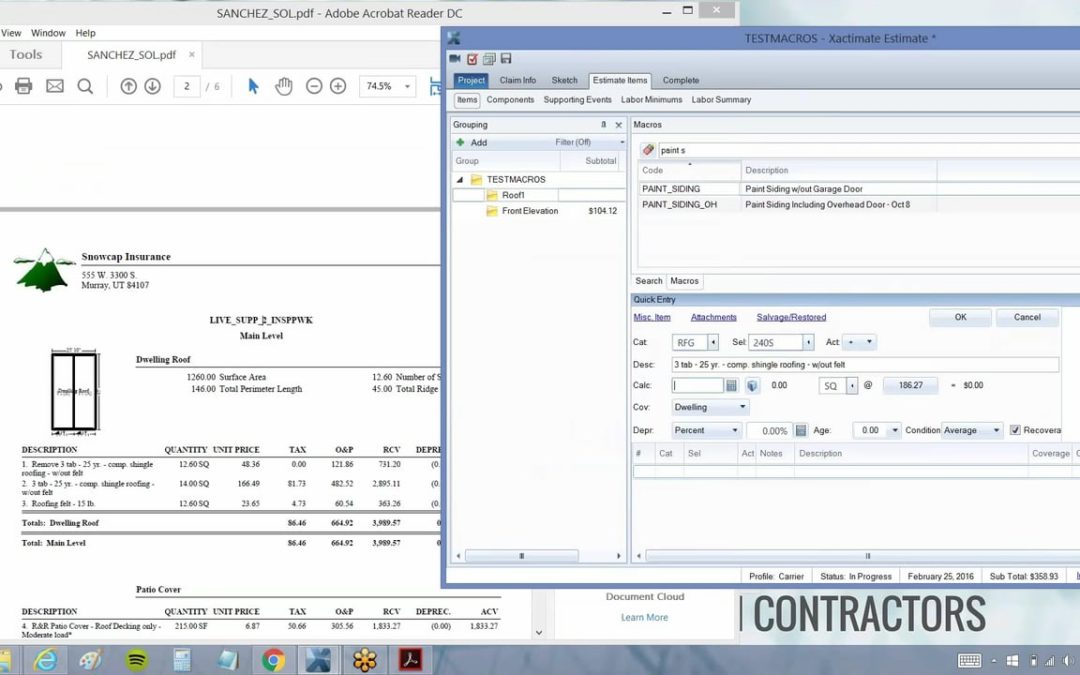
Task: Open the Labor Minimums subtab
Action: click(x=652, y=100)
